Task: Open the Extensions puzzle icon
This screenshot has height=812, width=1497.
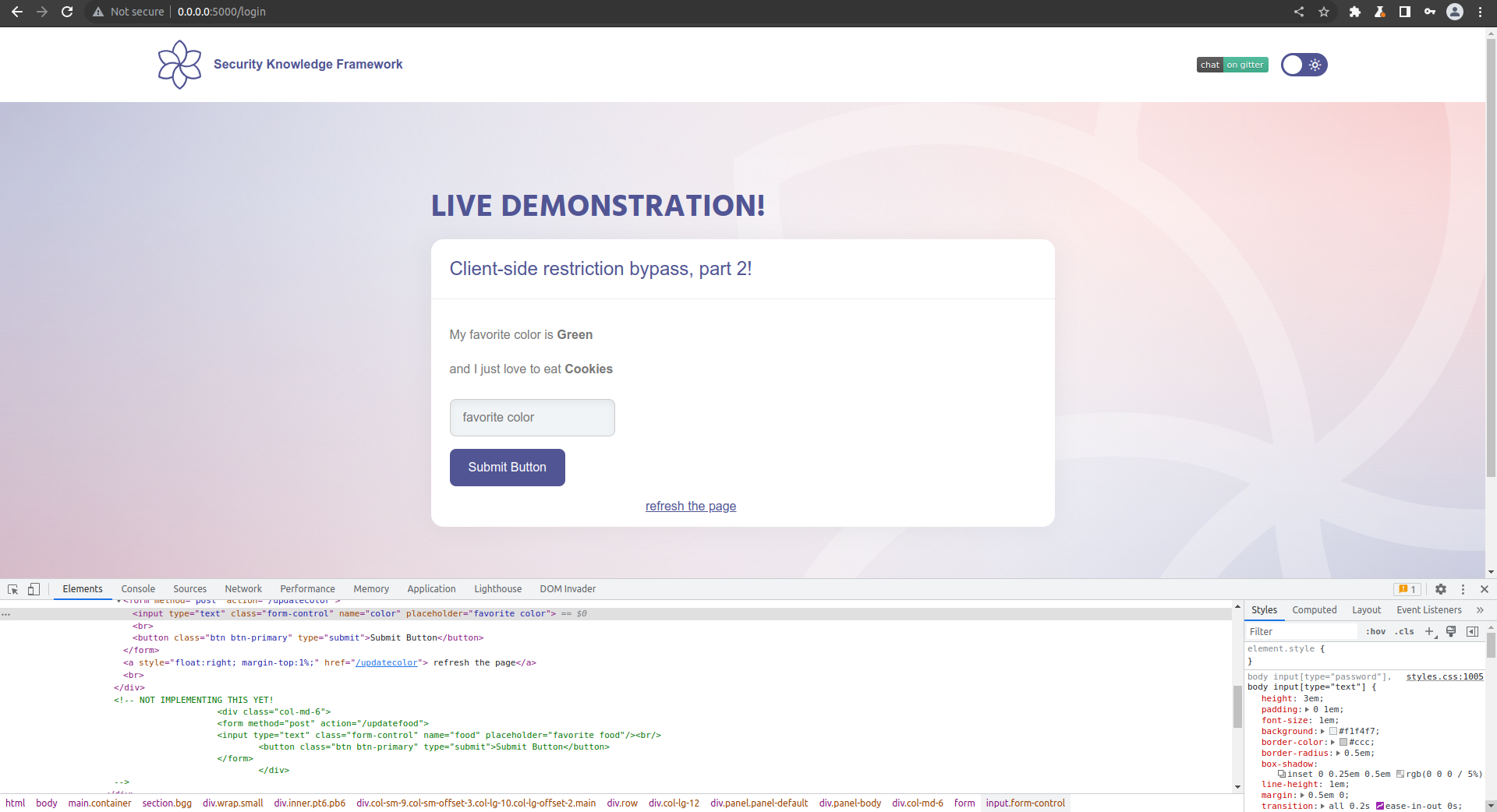Action: (x=1355, y=12)
